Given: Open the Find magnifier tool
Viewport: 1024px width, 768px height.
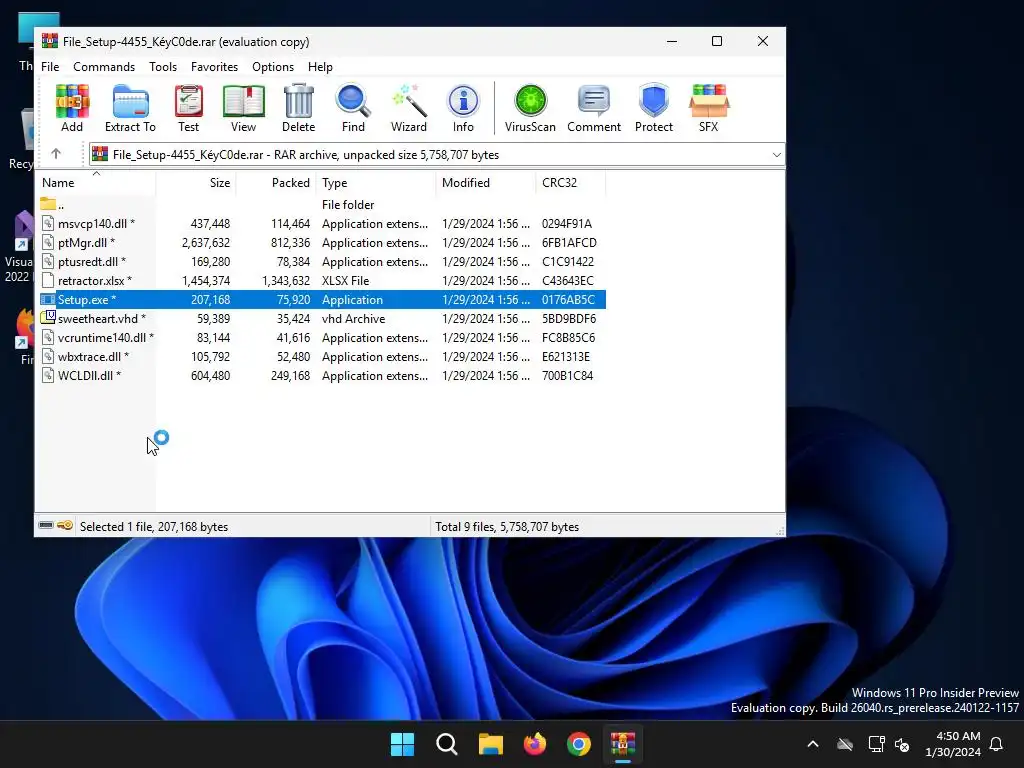Looking at the screenshot, I should click(353, 108).
